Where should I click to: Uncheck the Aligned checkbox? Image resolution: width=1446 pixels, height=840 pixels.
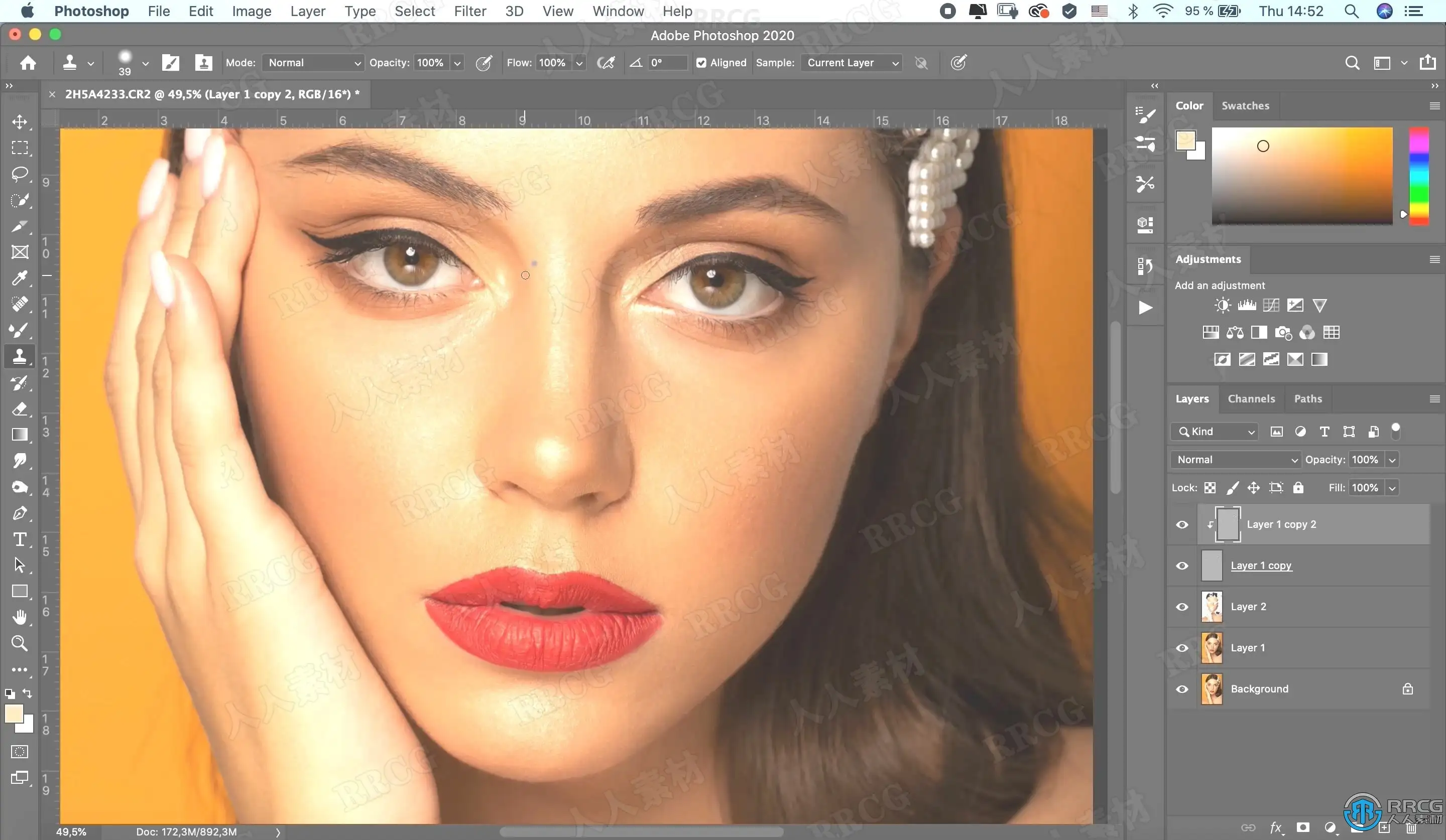[x=701, y=63]
